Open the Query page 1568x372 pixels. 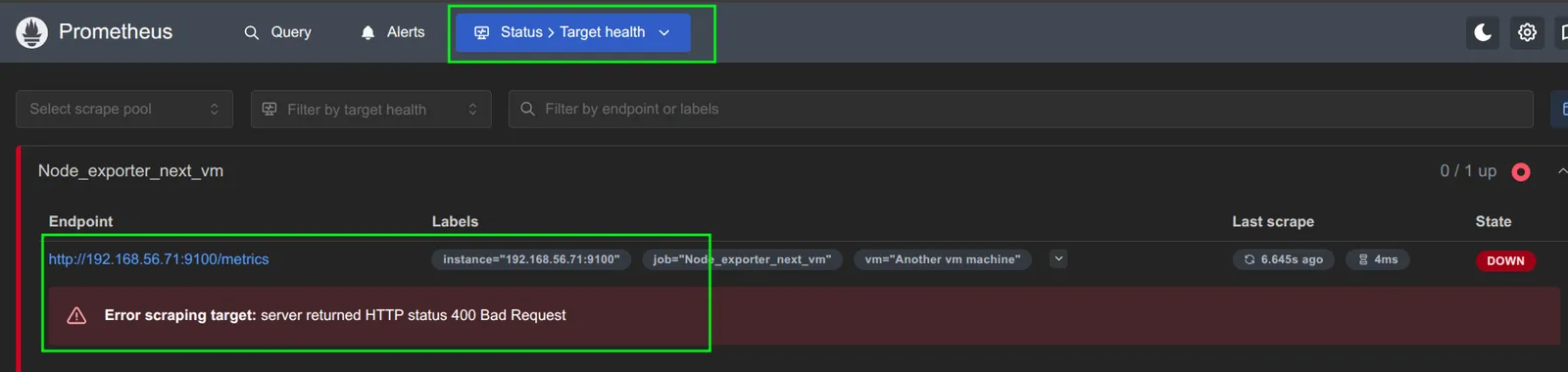277,32
